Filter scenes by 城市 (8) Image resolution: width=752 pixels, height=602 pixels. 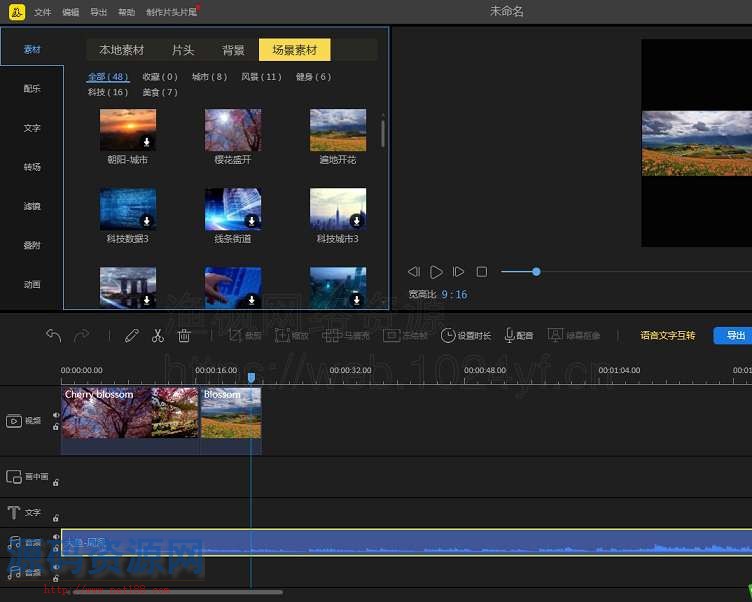point(209,77)
